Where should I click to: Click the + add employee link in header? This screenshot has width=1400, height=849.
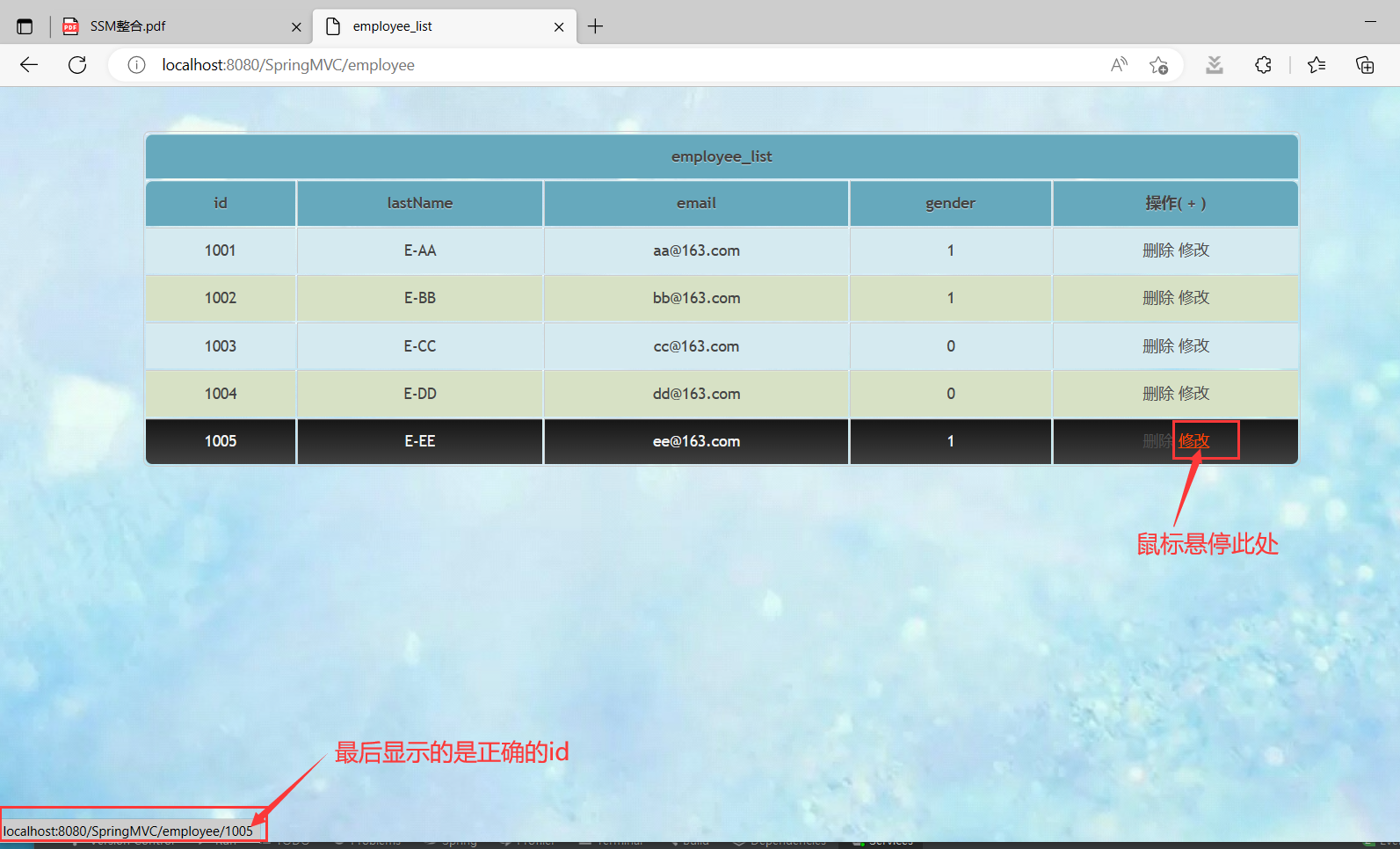(x=1192, y=204)
